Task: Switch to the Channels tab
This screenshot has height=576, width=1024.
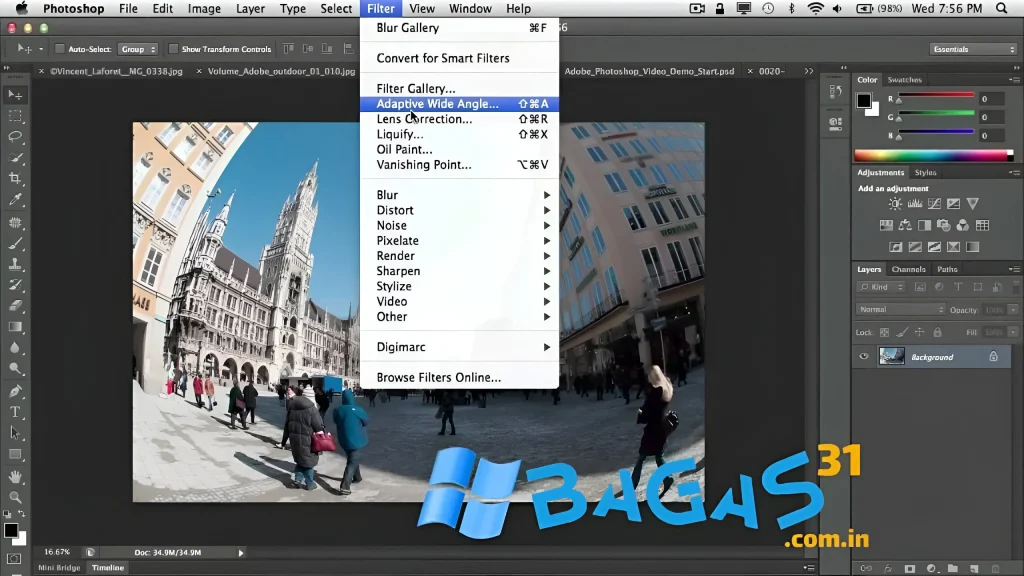Action: 908,269
